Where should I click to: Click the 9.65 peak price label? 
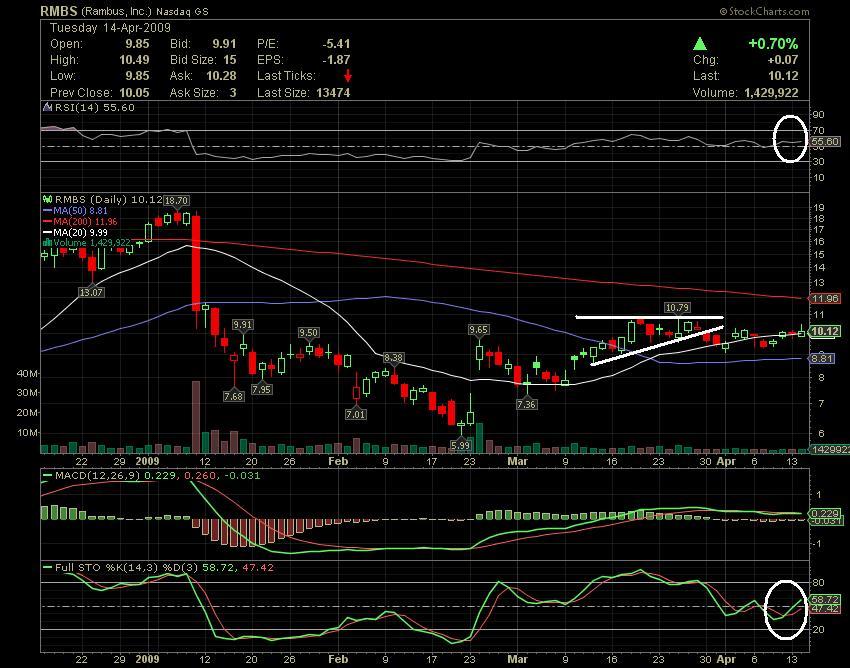point(479,329)
